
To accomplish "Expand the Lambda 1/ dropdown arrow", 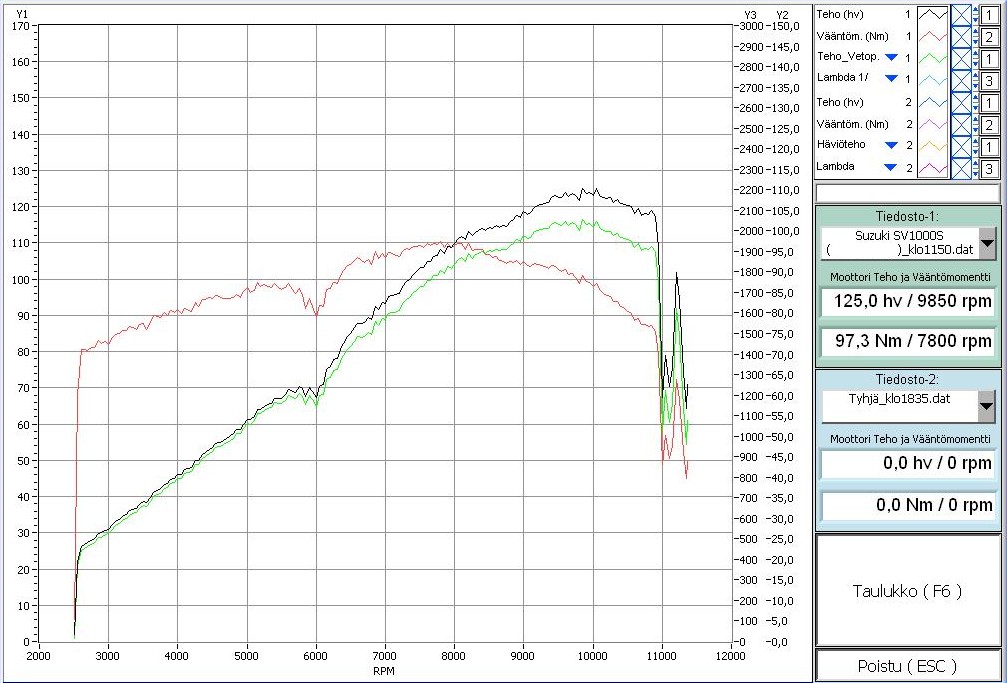I will point(891,78).
